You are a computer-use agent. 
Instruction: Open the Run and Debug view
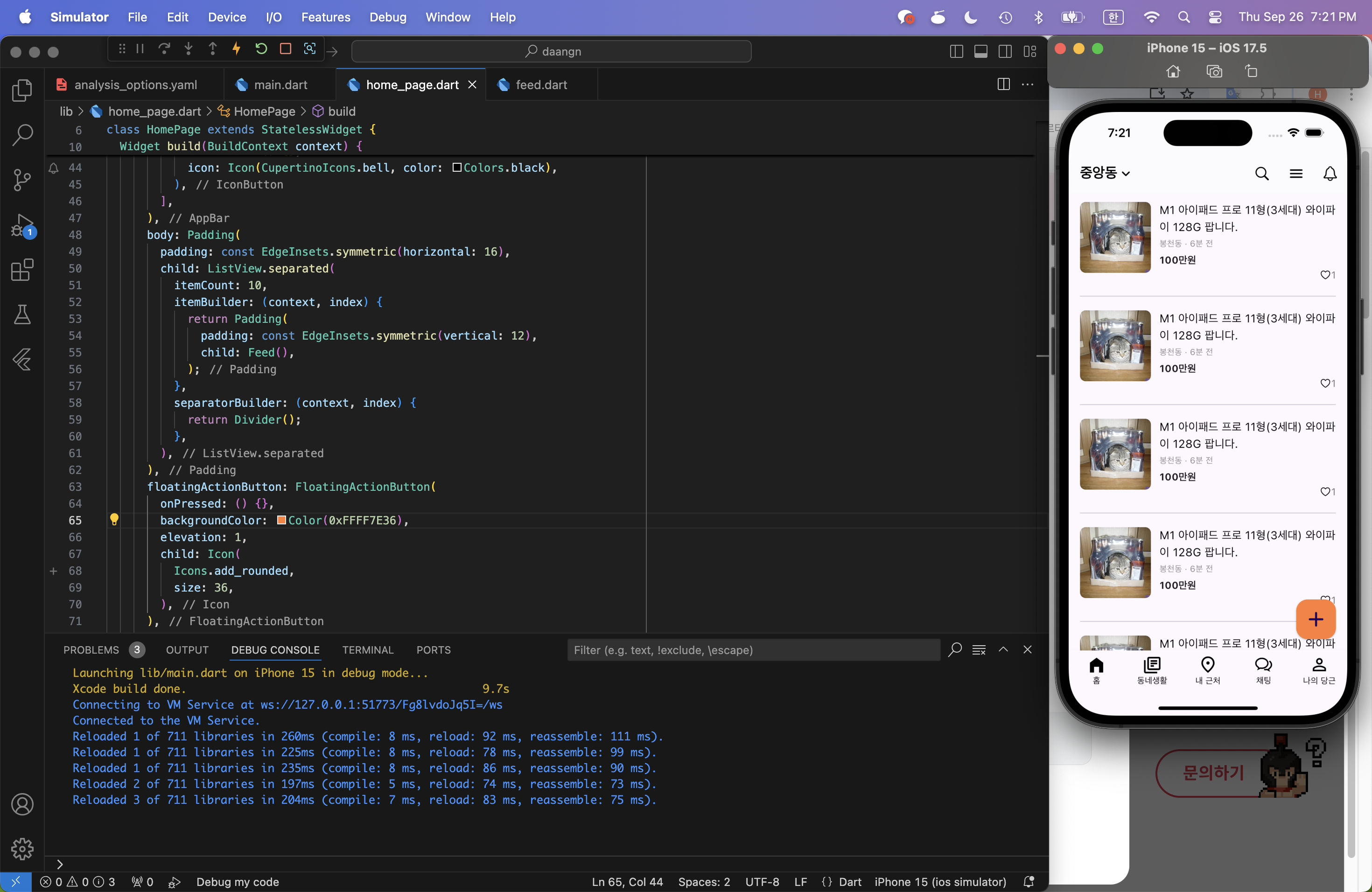click(x=22, y=225)
